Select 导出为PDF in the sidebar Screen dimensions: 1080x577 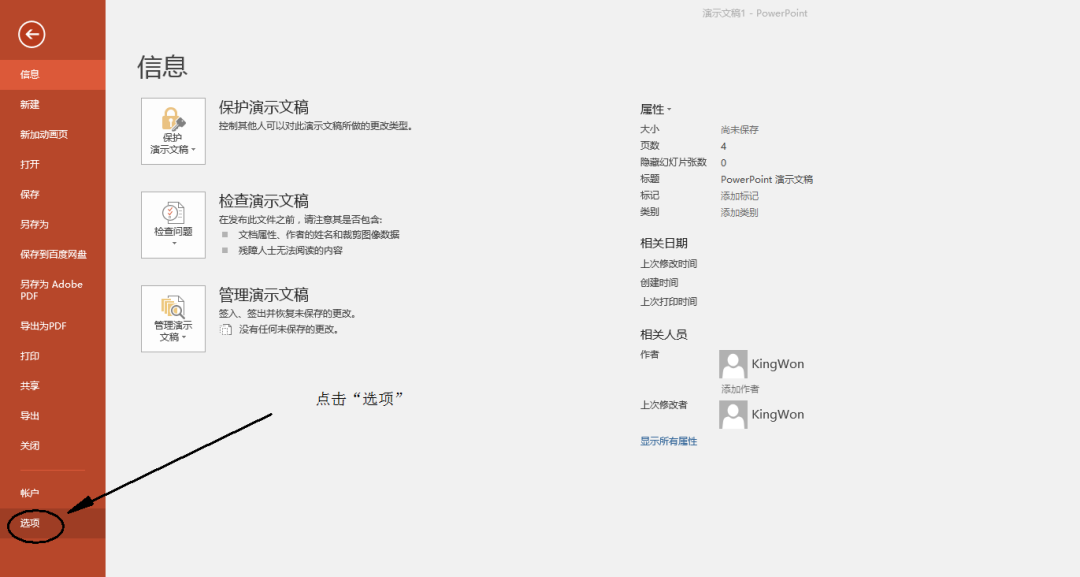(x=35, y=325)
